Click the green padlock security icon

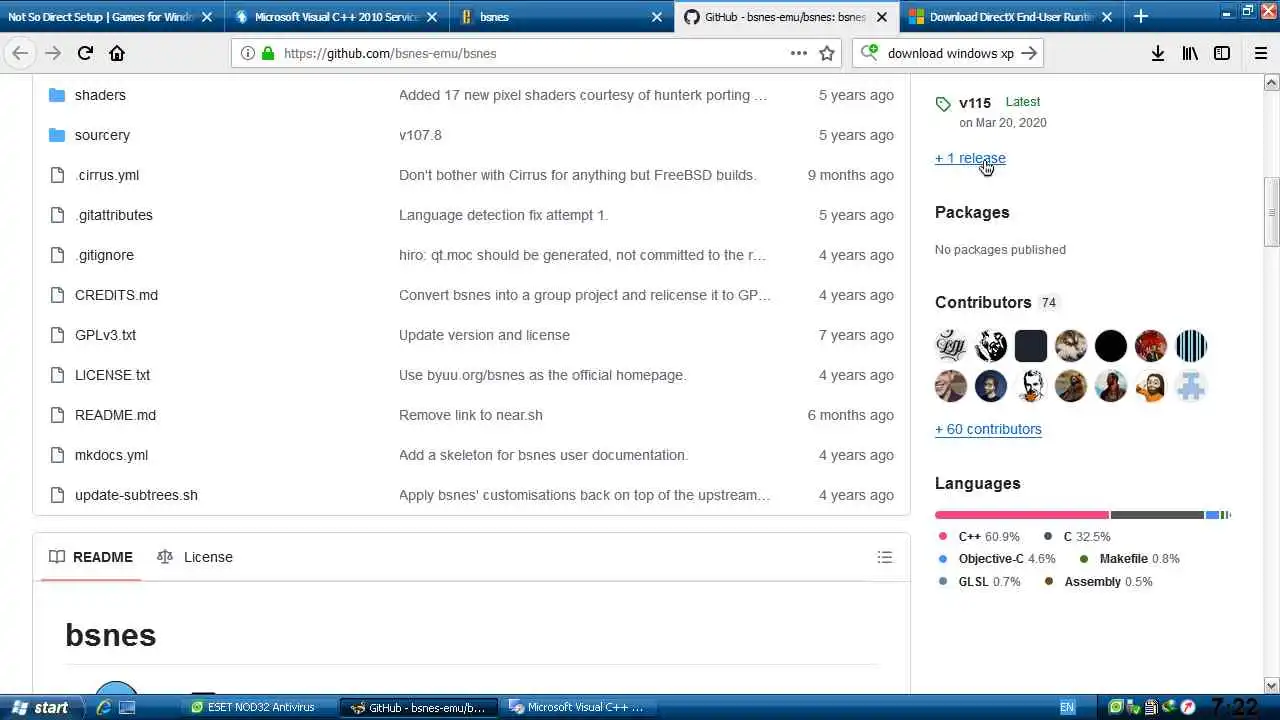(267, 53)
